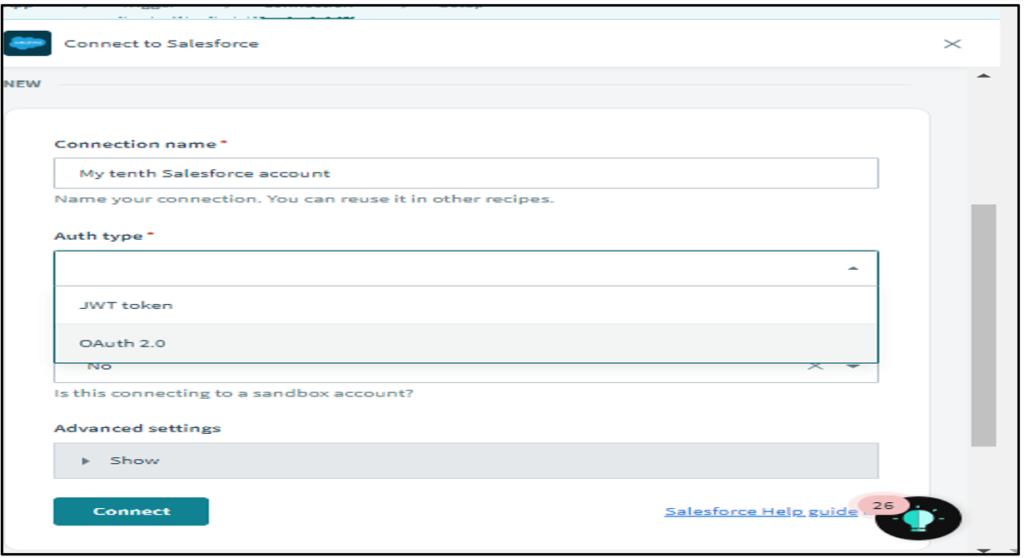The height and width of the screenshot is (558, 1024).
Task: Open the Salesforce Help guide link
Action: [760, 511]
